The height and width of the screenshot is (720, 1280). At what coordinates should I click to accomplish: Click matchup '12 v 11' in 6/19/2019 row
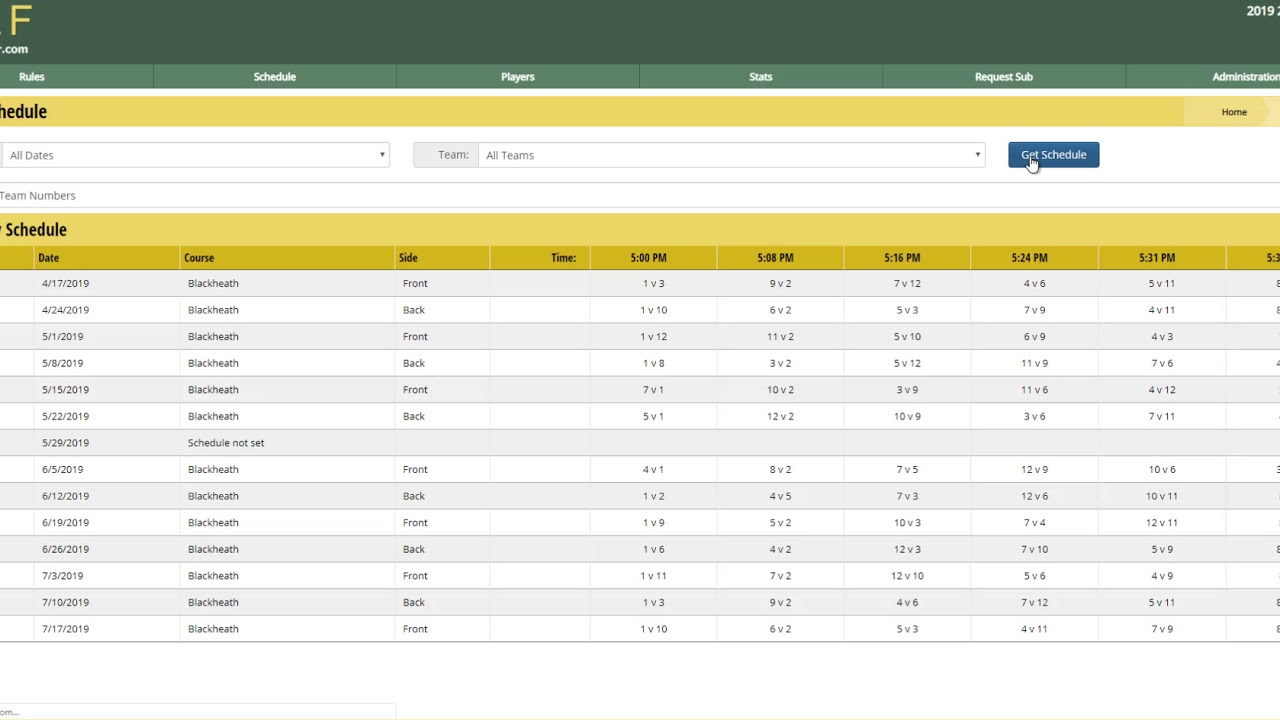point(1161,522)
